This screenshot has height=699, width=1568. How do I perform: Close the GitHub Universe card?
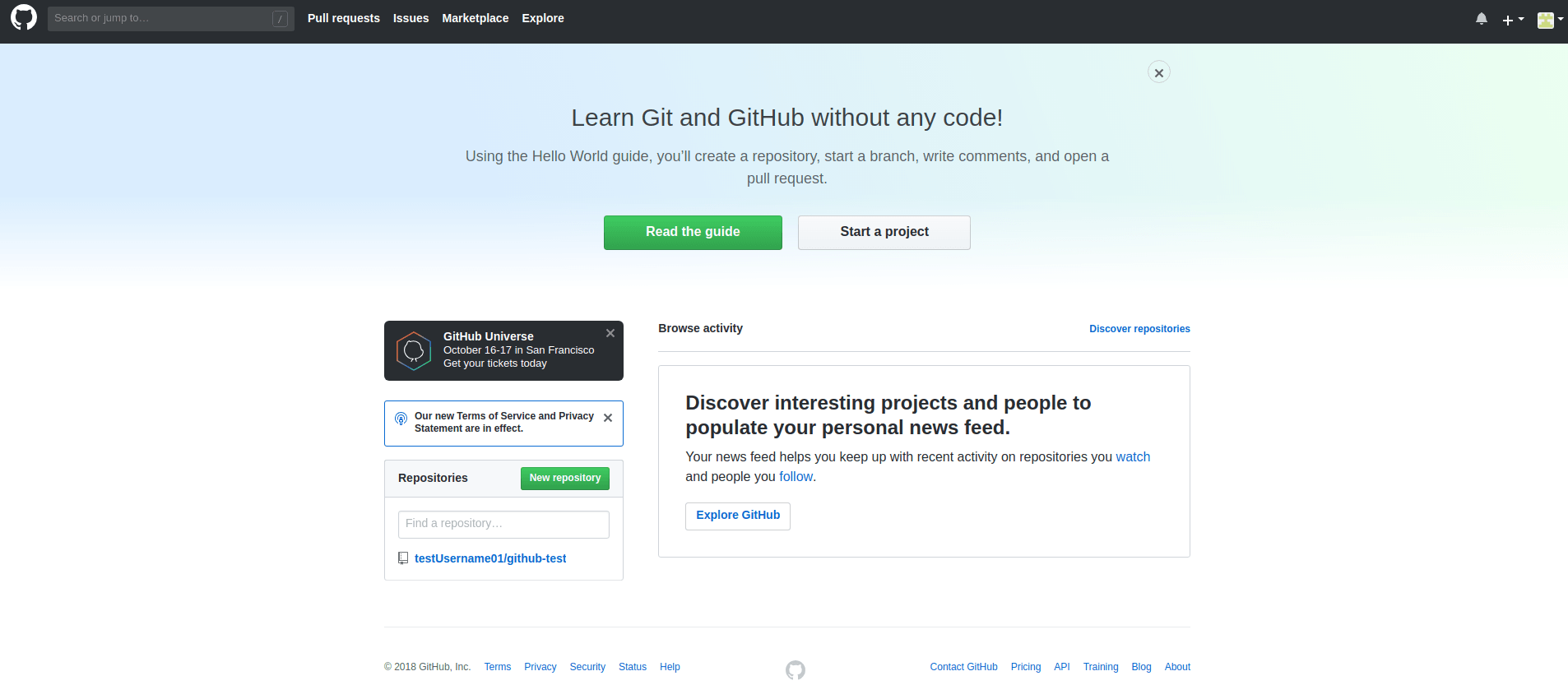[610, 333]
